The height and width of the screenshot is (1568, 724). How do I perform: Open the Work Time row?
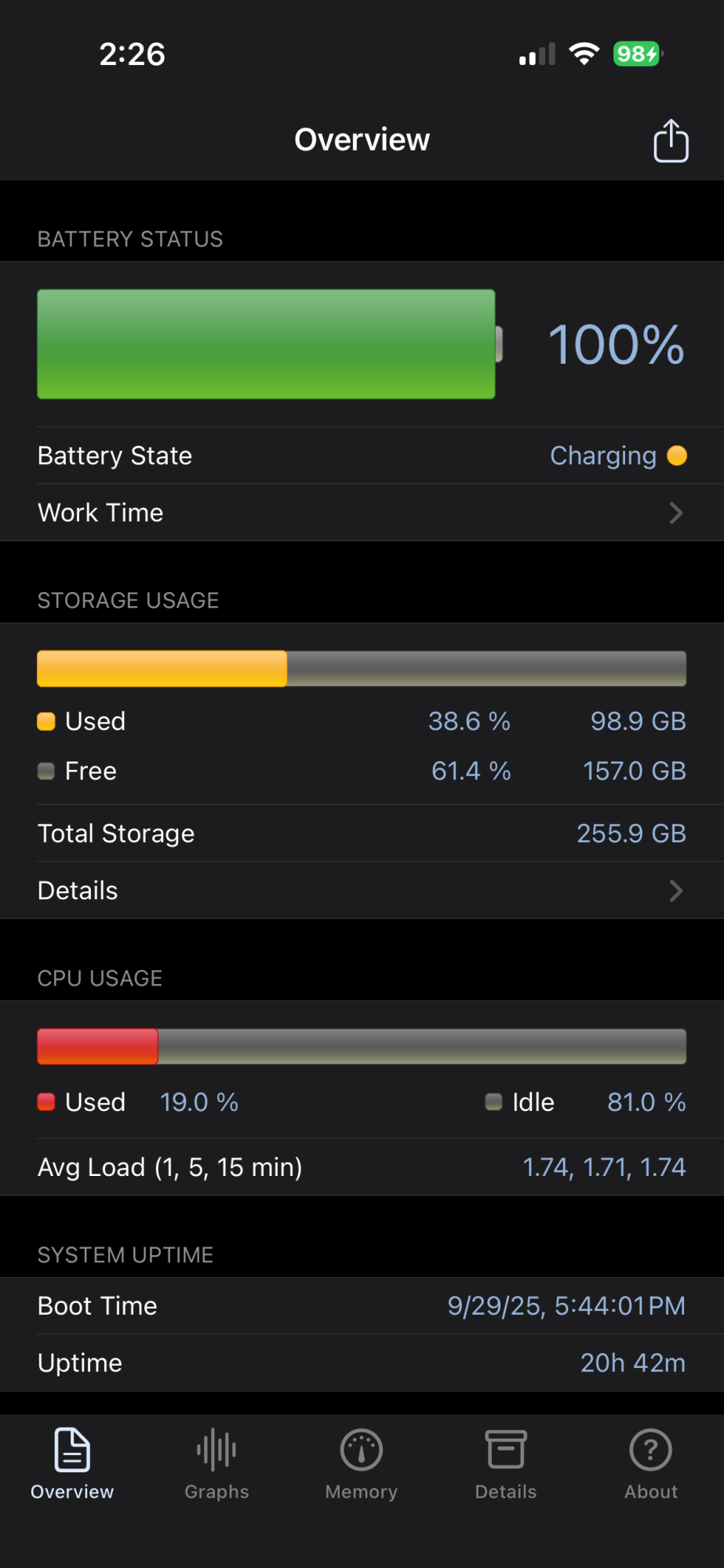click(x=362, y=513)
